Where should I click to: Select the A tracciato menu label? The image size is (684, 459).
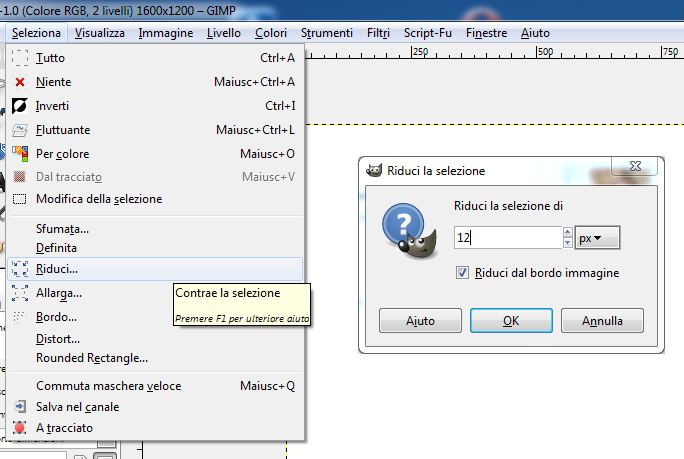point(65,428)
